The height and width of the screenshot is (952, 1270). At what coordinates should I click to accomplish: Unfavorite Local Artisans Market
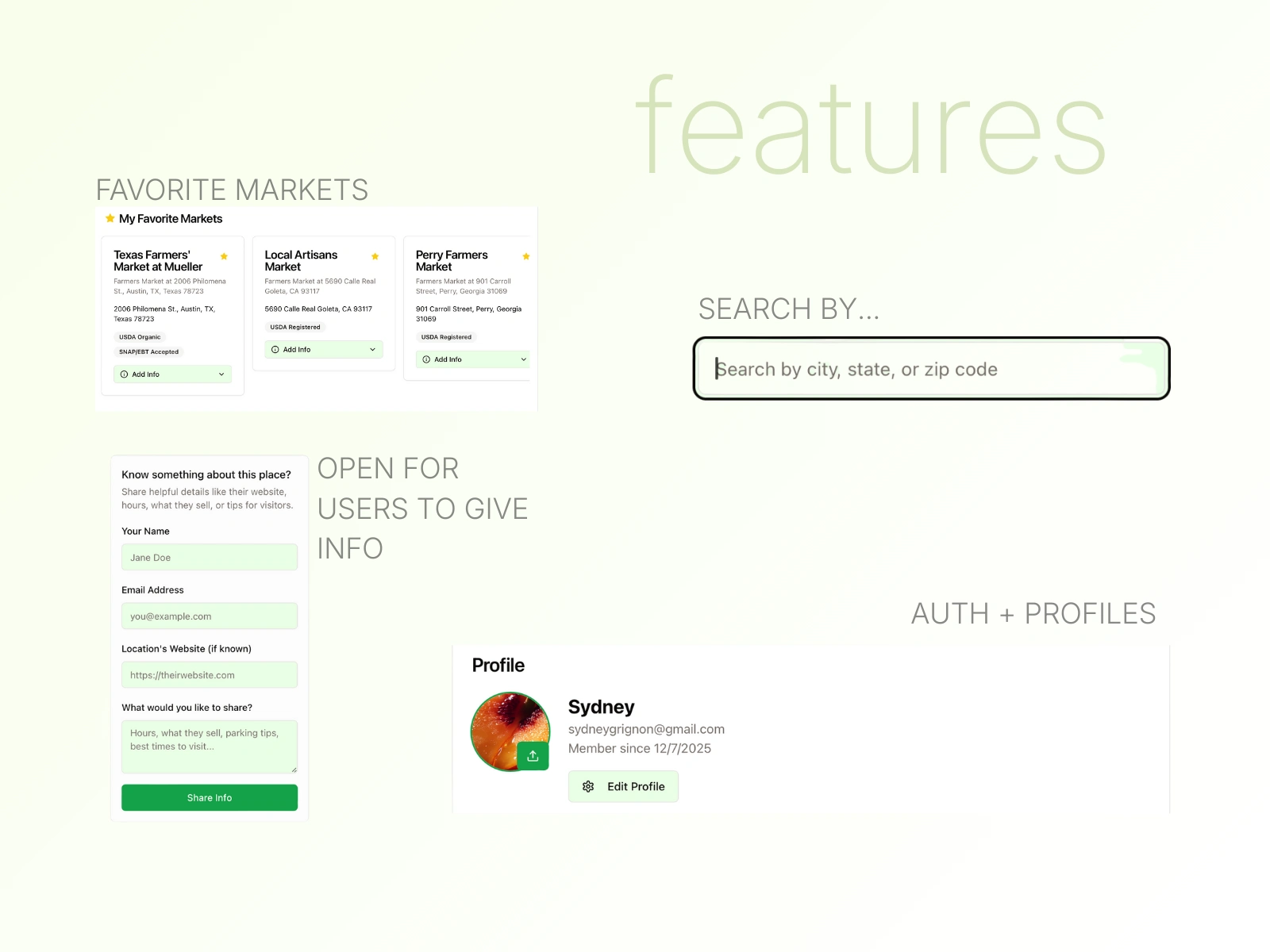pyautogui.click(x=375, y=255)
